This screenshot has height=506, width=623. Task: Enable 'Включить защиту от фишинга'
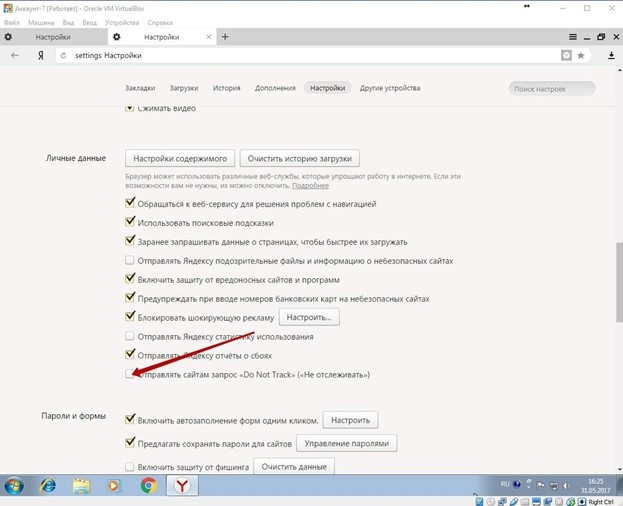(x=130, y=467)
